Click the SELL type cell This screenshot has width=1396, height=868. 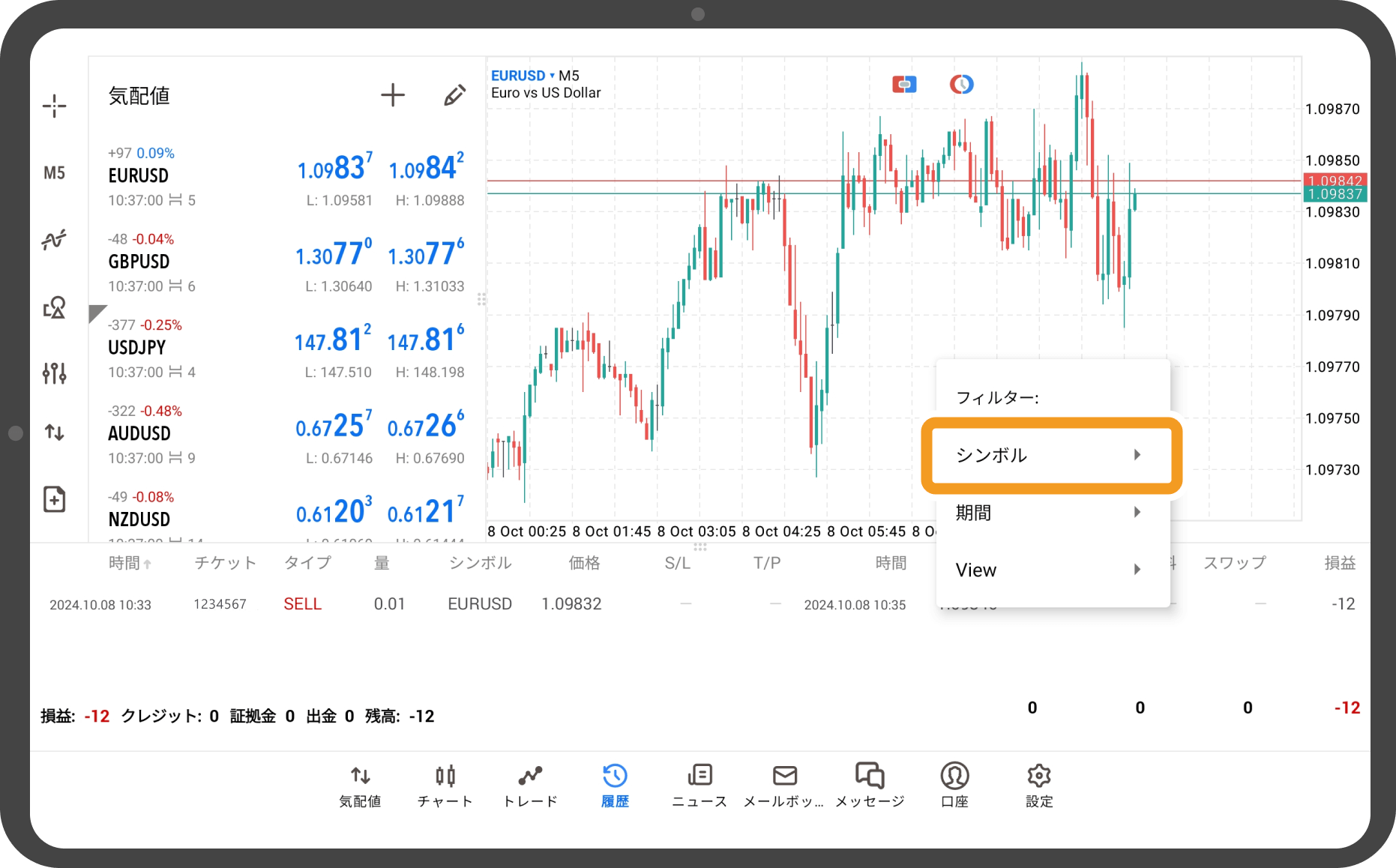(302, 604)
